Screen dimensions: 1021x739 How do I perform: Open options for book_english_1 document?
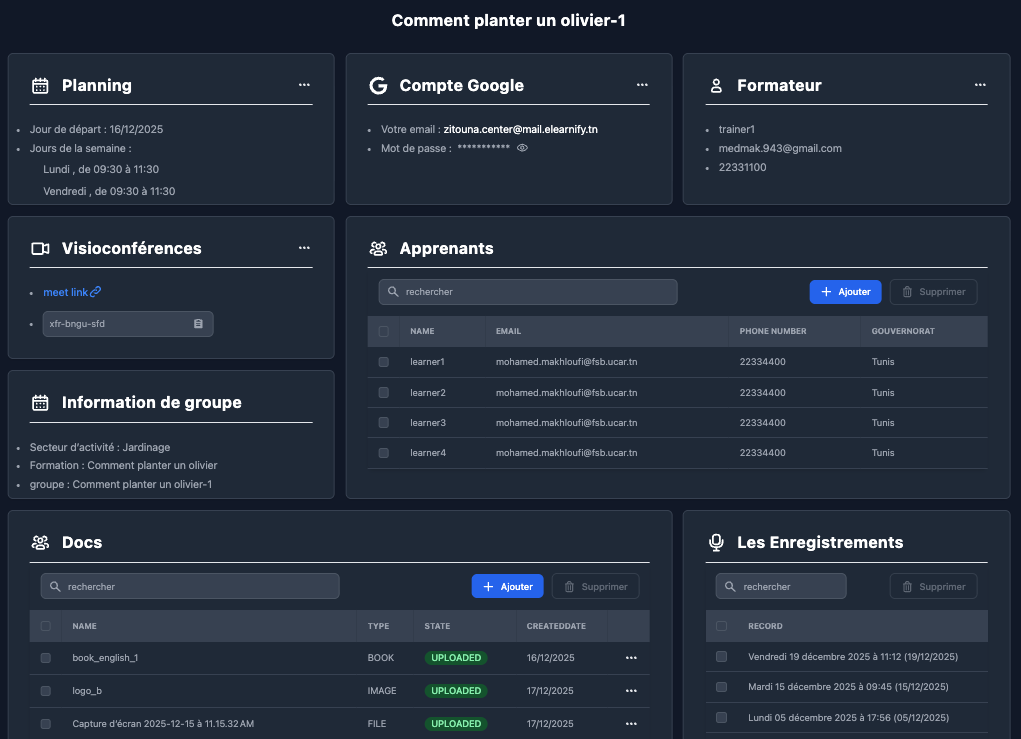(x=631, y=658)
